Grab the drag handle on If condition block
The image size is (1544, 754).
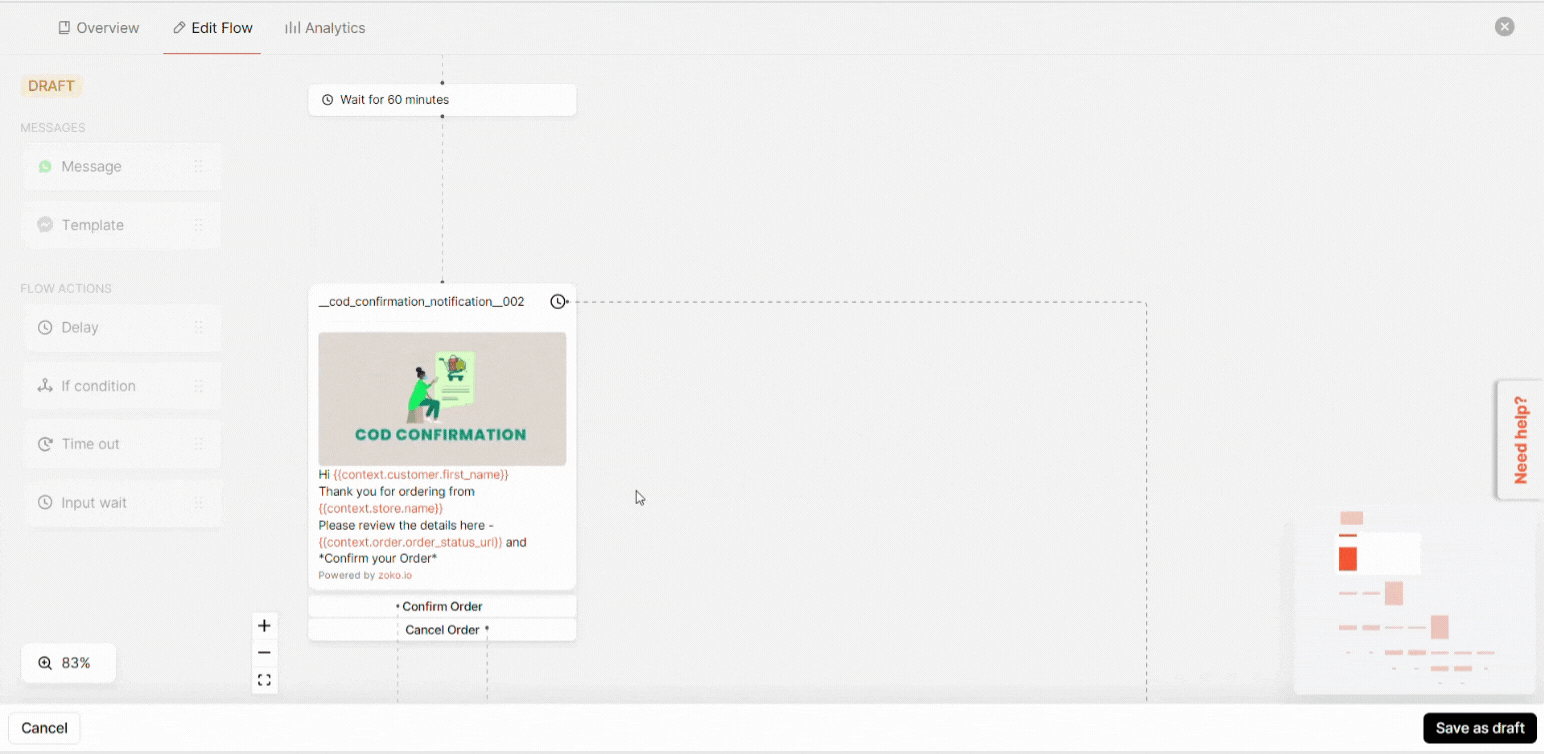point(198,386)
